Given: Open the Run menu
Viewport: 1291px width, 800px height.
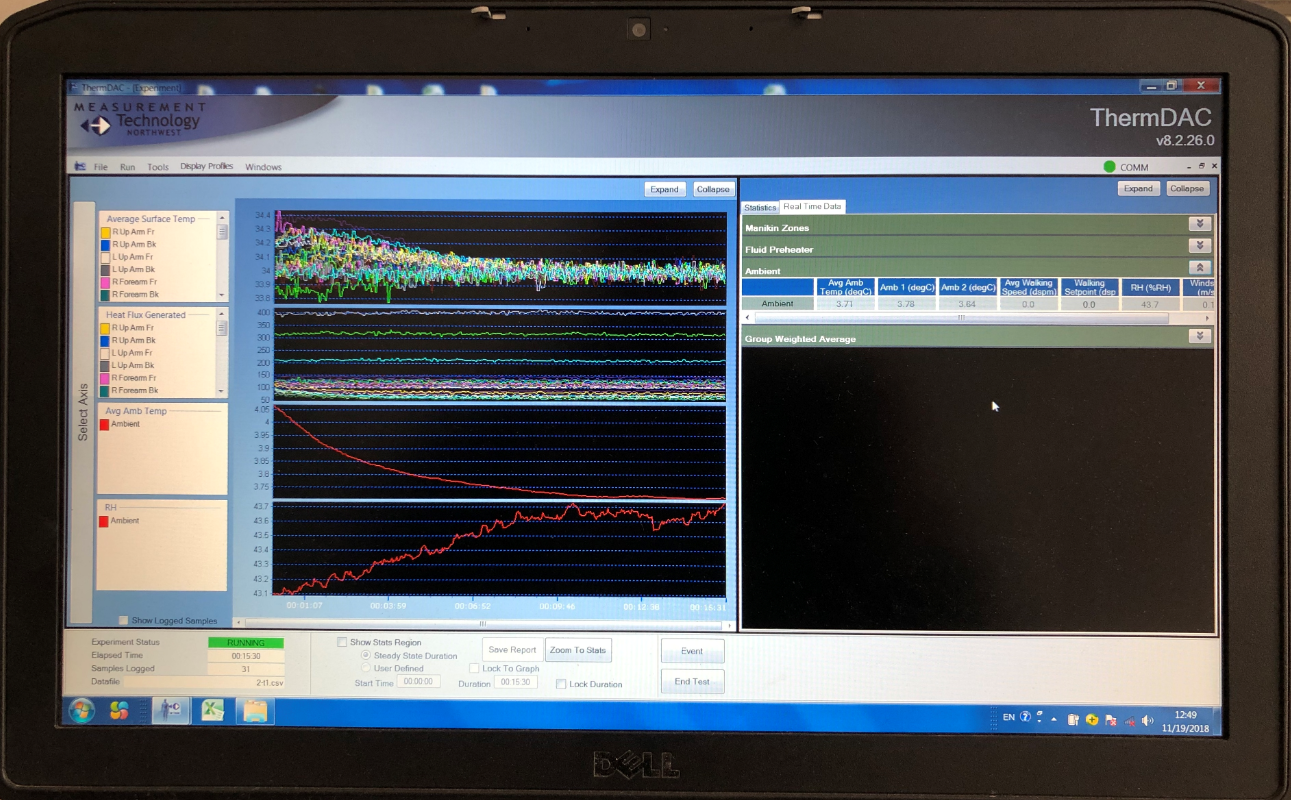Looking at the screenshot, I should 127,167.
